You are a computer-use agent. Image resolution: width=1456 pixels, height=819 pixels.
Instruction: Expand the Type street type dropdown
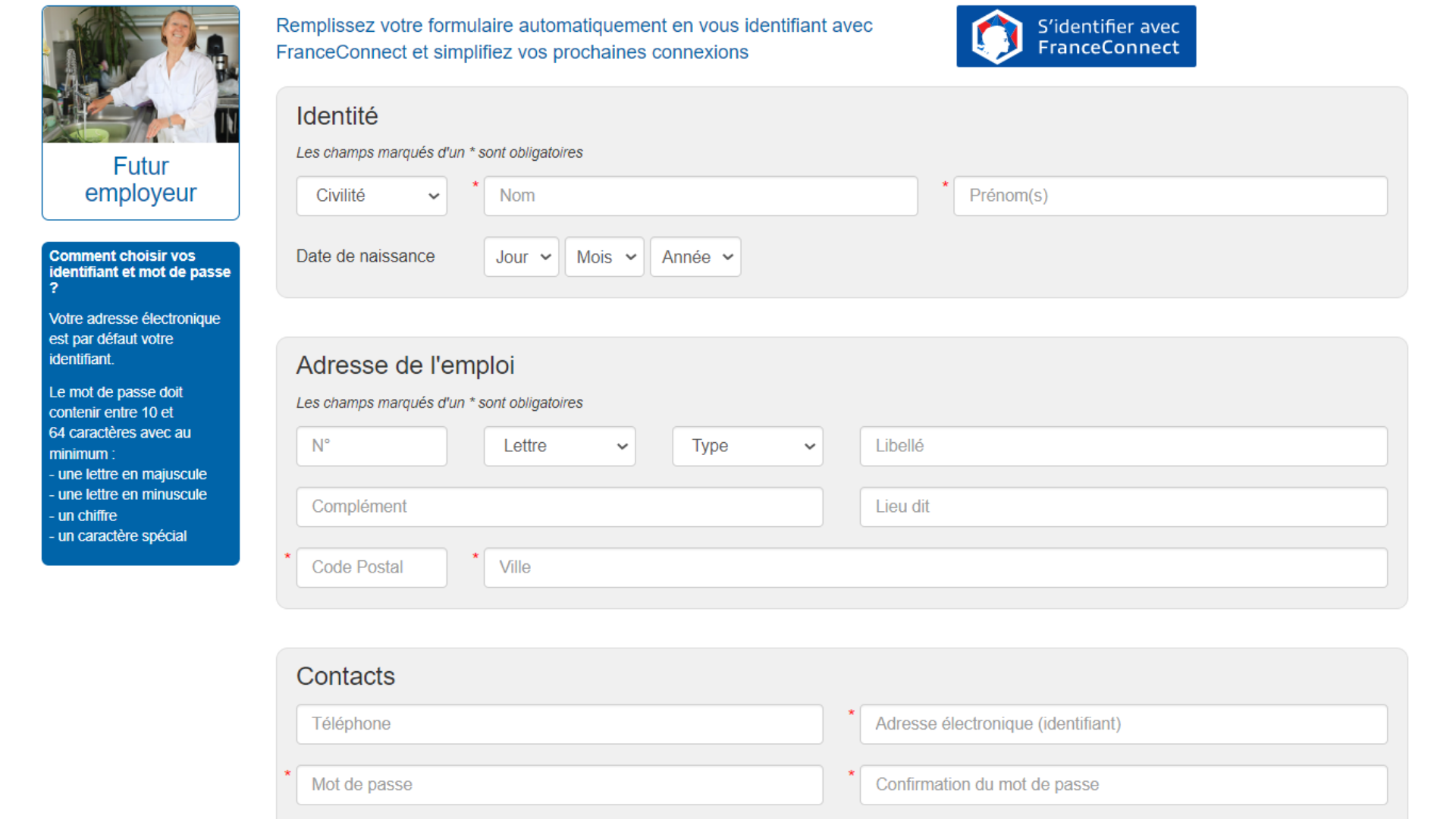(747, 446)
